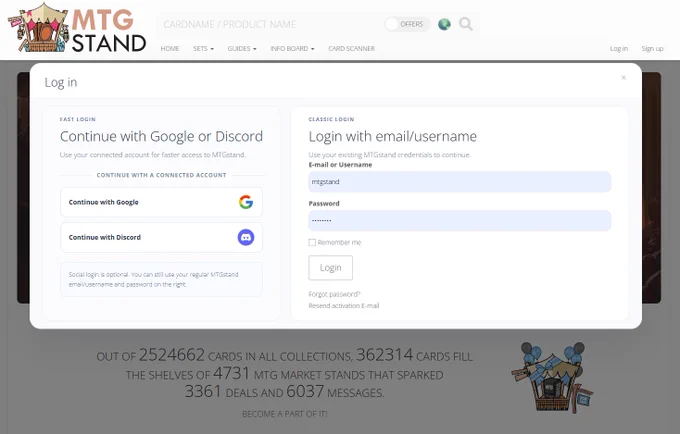Viewport: 680px width, 434px height.
Task: Click the Log in link in header
Action: [619, 49]
